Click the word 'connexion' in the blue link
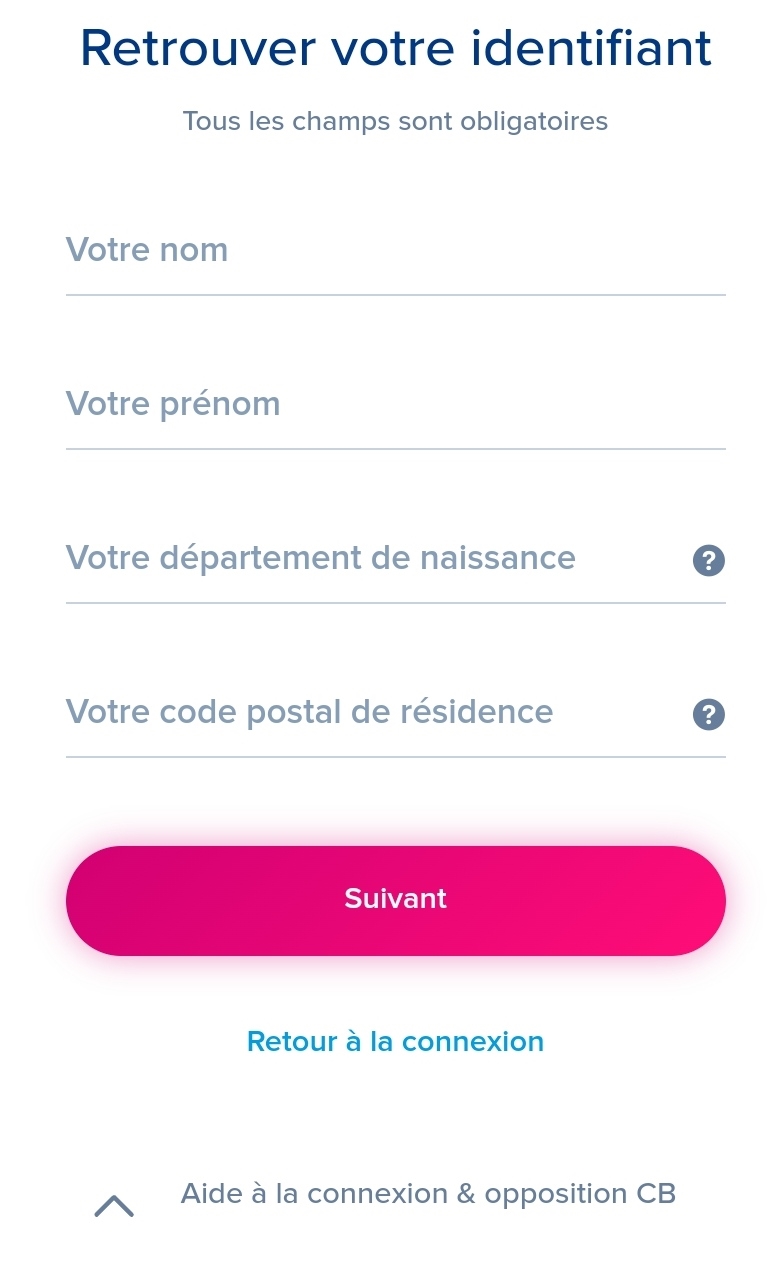 (472, 1041)
